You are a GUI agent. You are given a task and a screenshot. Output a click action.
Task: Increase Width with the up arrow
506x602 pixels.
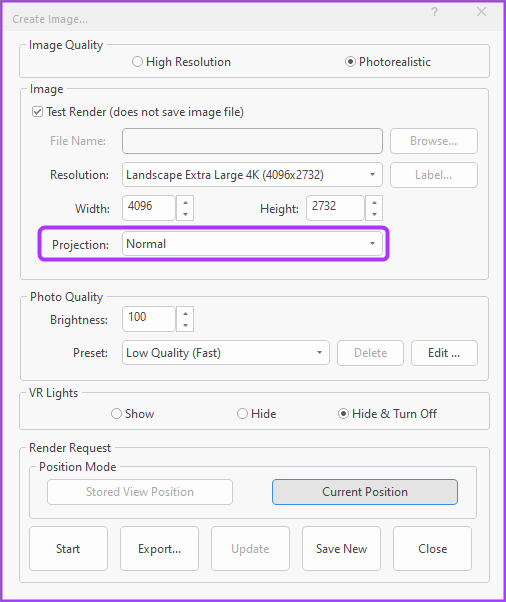(x=185, y=202)
